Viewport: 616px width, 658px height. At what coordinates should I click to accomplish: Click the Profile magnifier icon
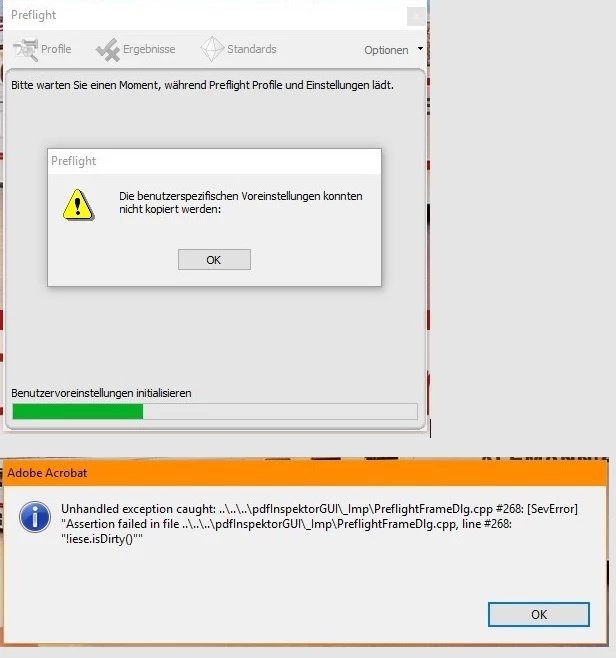click(x=26, y=50)
